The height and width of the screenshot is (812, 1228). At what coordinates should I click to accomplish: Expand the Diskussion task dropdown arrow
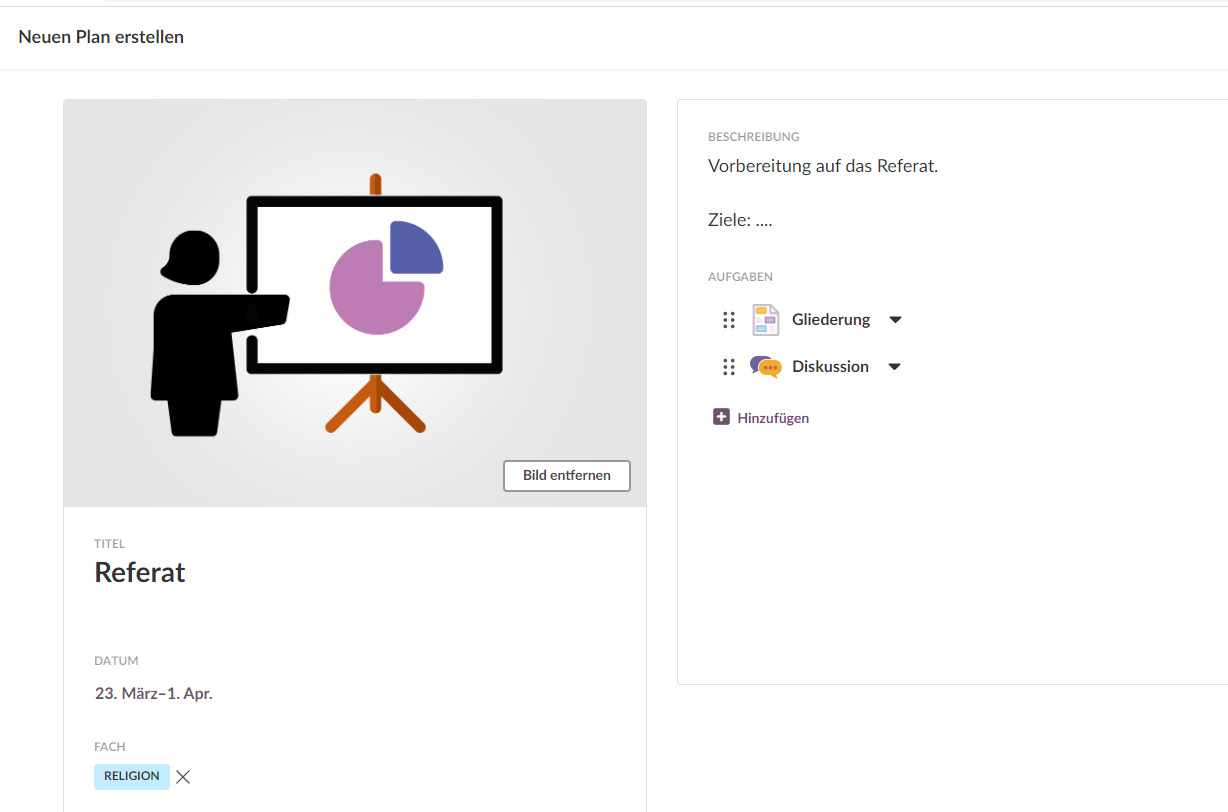(x=894, y=367)
